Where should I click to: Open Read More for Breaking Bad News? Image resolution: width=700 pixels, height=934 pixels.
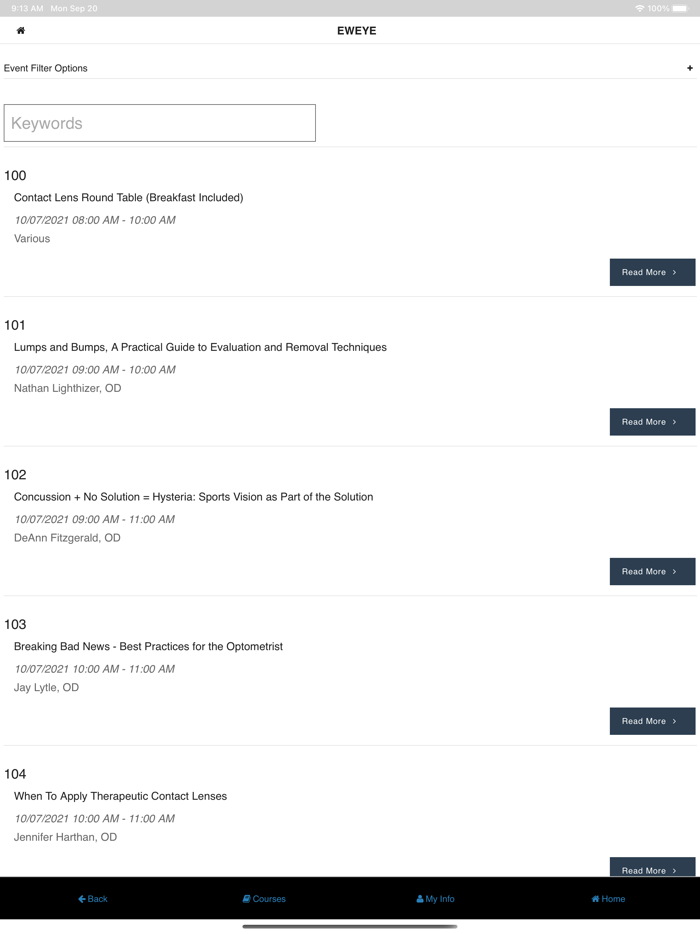click(652, 721)
